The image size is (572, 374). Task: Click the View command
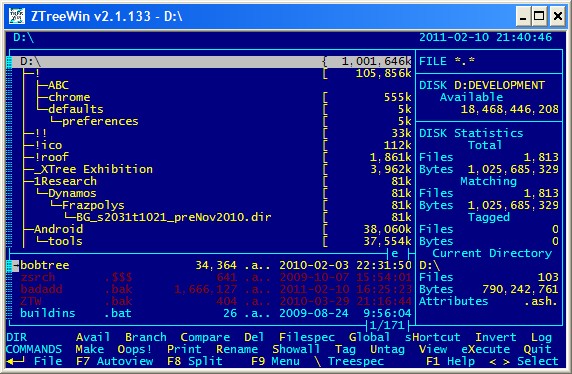[x=433, y=349]
